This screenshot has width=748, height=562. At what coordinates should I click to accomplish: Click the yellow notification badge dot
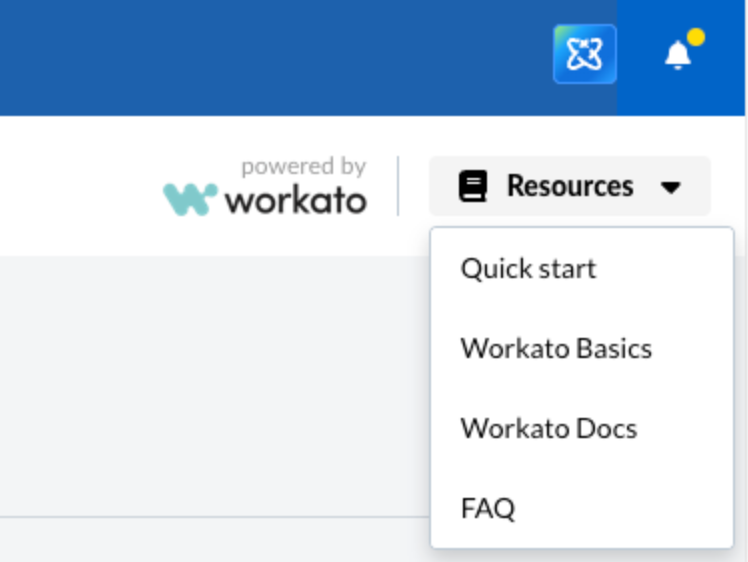pyautogui.click(x=696, y=38)
